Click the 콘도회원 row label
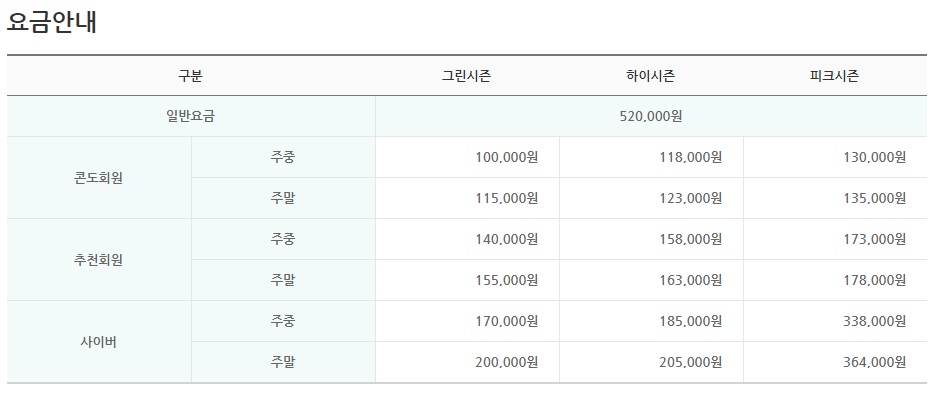Viewport: 951px width, 396px height. (x=98, y=178)
